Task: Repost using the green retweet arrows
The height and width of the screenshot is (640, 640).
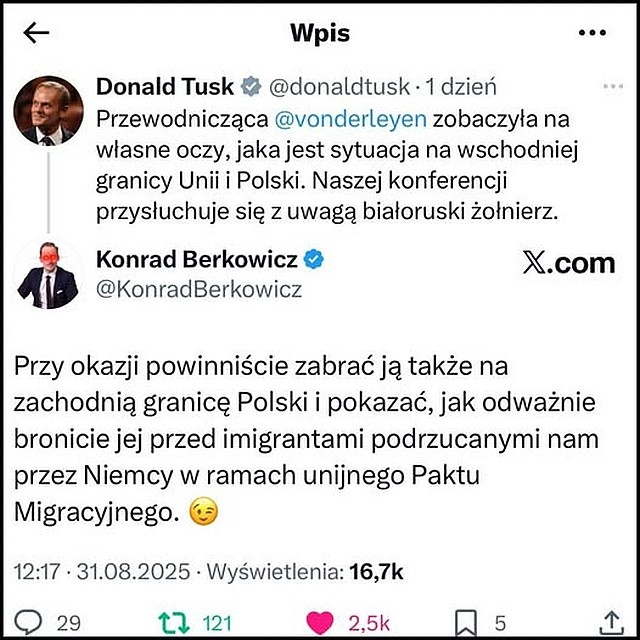Action: 174,623
